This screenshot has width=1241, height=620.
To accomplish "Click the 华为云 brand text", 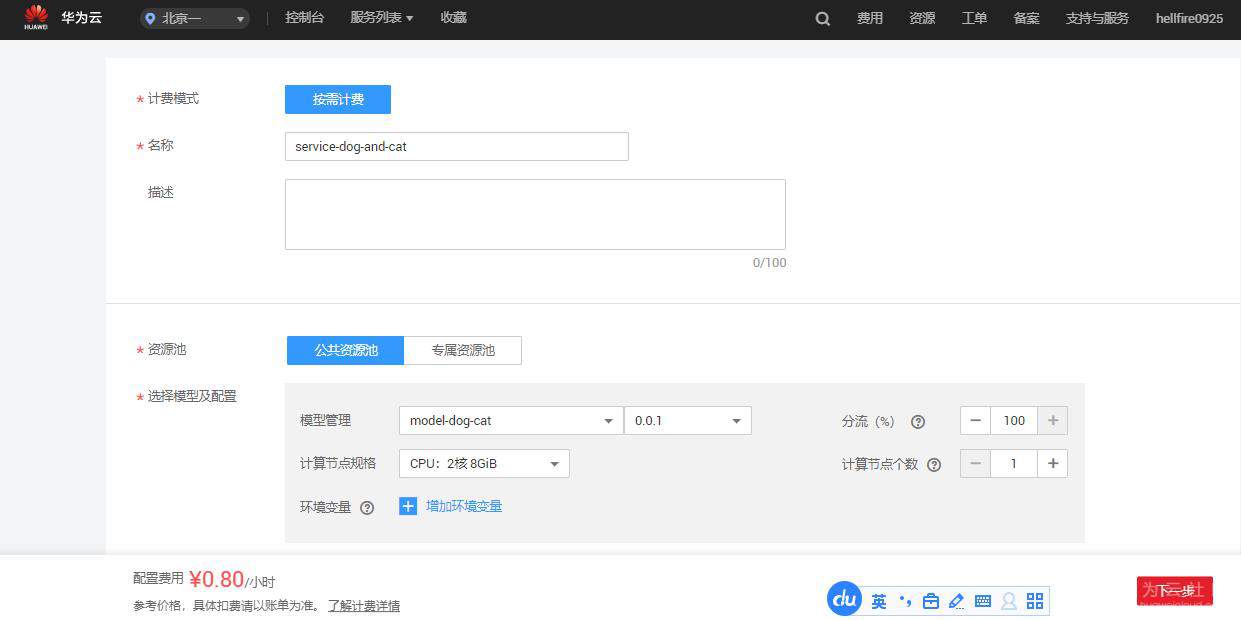I will [x=81, y=18].
